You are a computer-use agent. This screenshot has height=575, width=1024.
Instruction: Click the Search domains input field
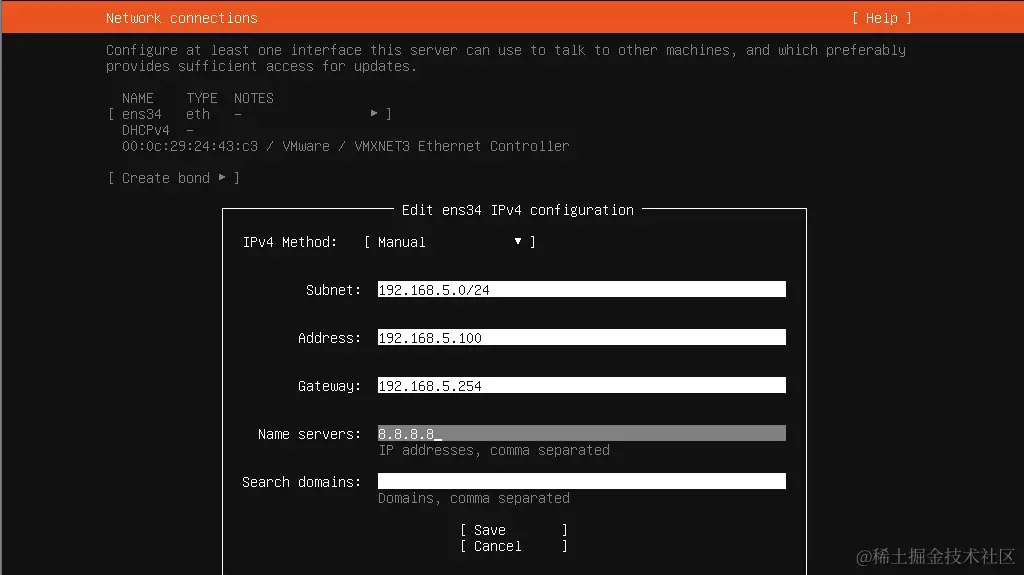tap(581, 481)
